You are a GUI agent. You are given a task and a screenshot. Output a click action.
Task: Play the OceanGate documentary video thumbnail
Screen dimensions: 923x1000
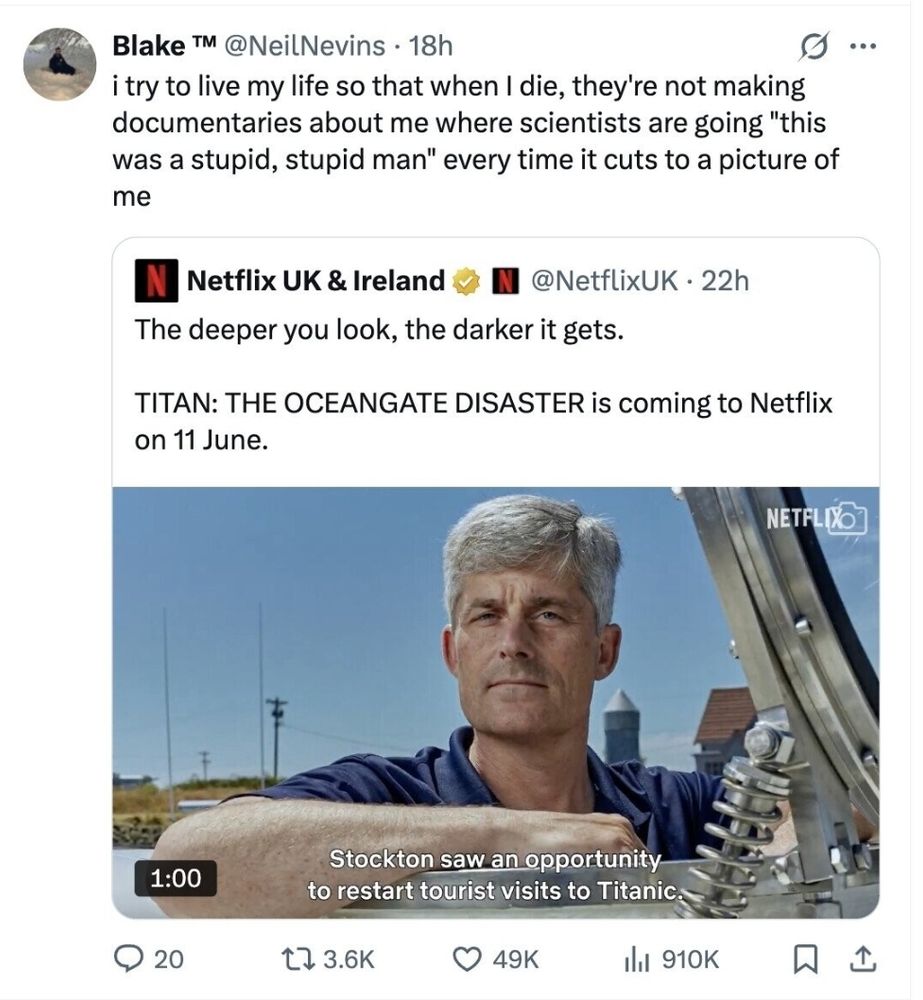pyautogui.click(x=495, y=700)
